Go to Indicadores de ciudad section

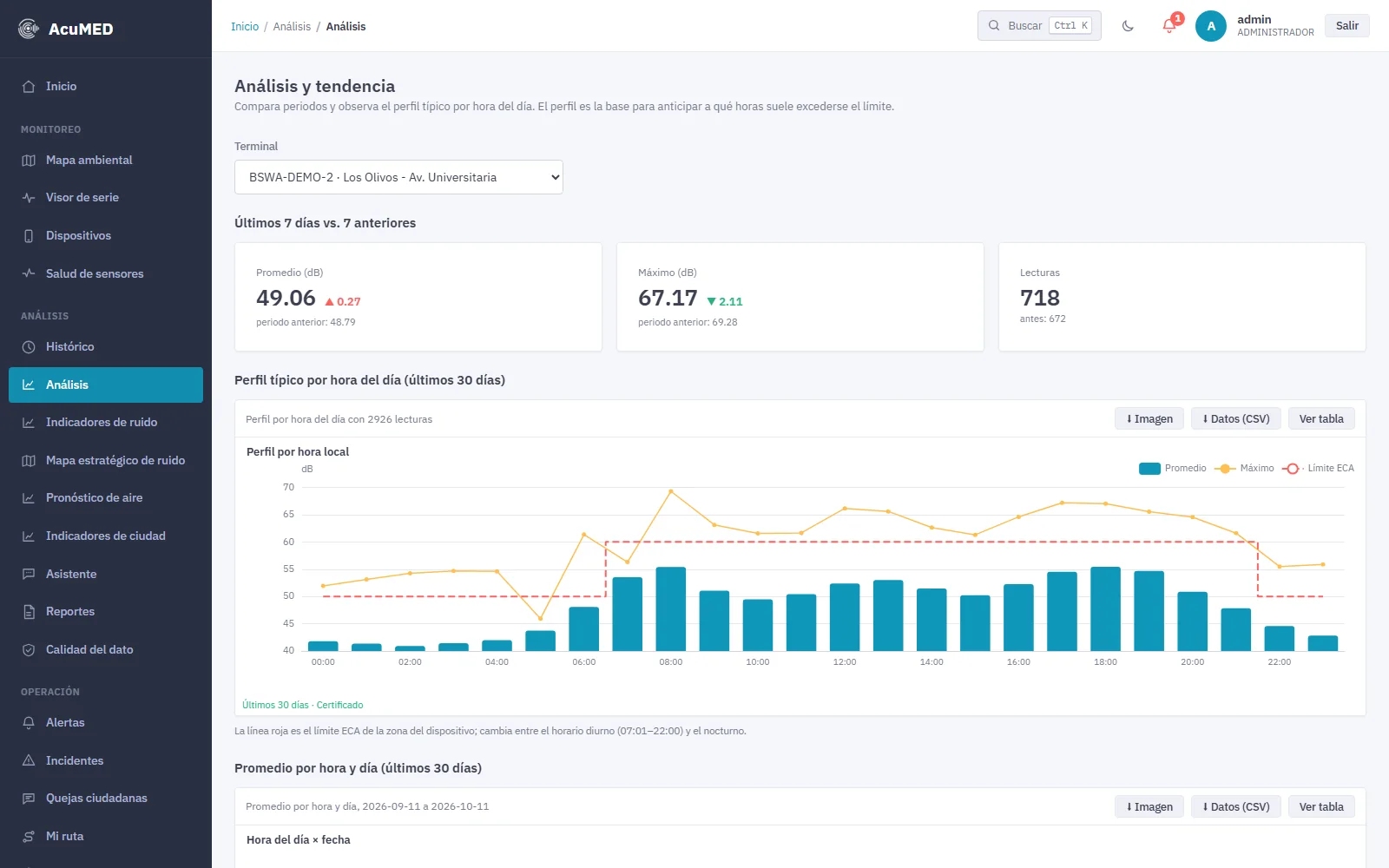tap(106, 536)
